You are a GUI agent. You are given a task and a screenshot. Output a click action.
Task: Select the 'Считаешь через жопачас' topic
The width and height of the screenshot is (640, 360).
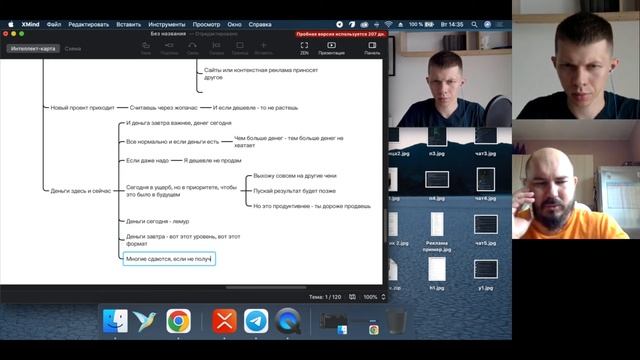tap(163, 108)
